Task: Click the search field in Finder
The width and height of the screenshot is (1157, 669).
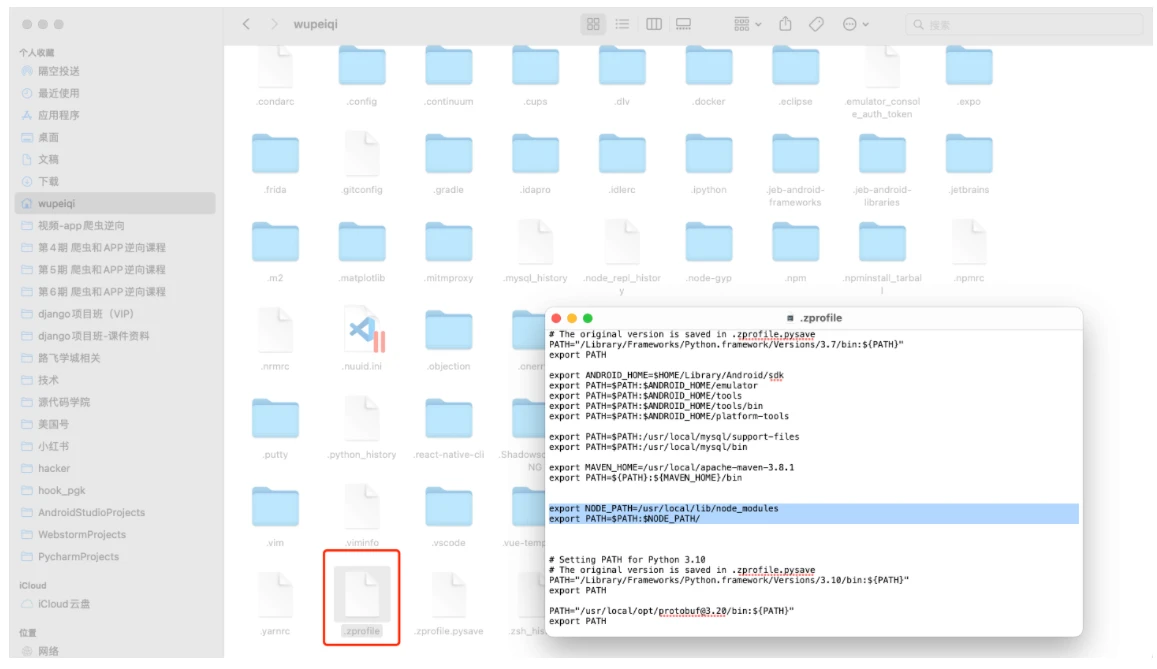Action: (1020, 24)
